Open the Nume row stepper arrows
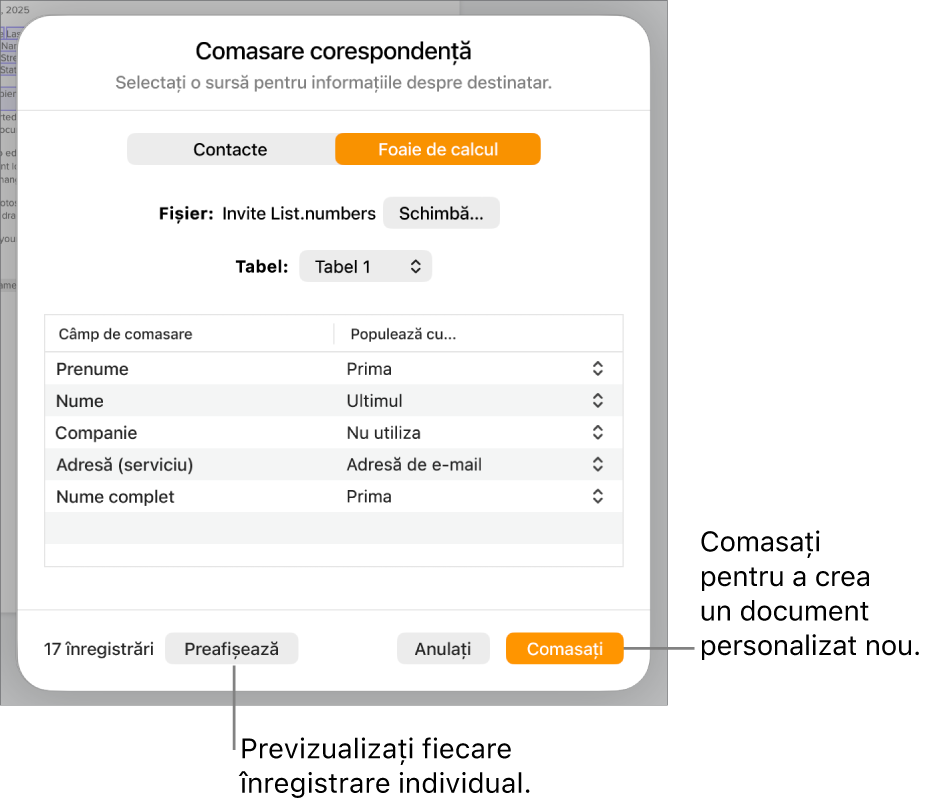This screenshot has width=931, height=803. pyautogui.click(x=598, y=401)
